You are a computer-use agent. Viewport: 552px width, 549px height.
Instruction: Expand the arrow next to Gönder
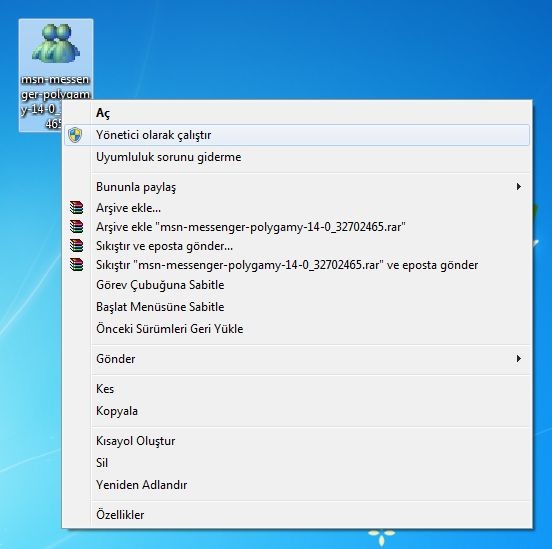[x=519, y=358]
